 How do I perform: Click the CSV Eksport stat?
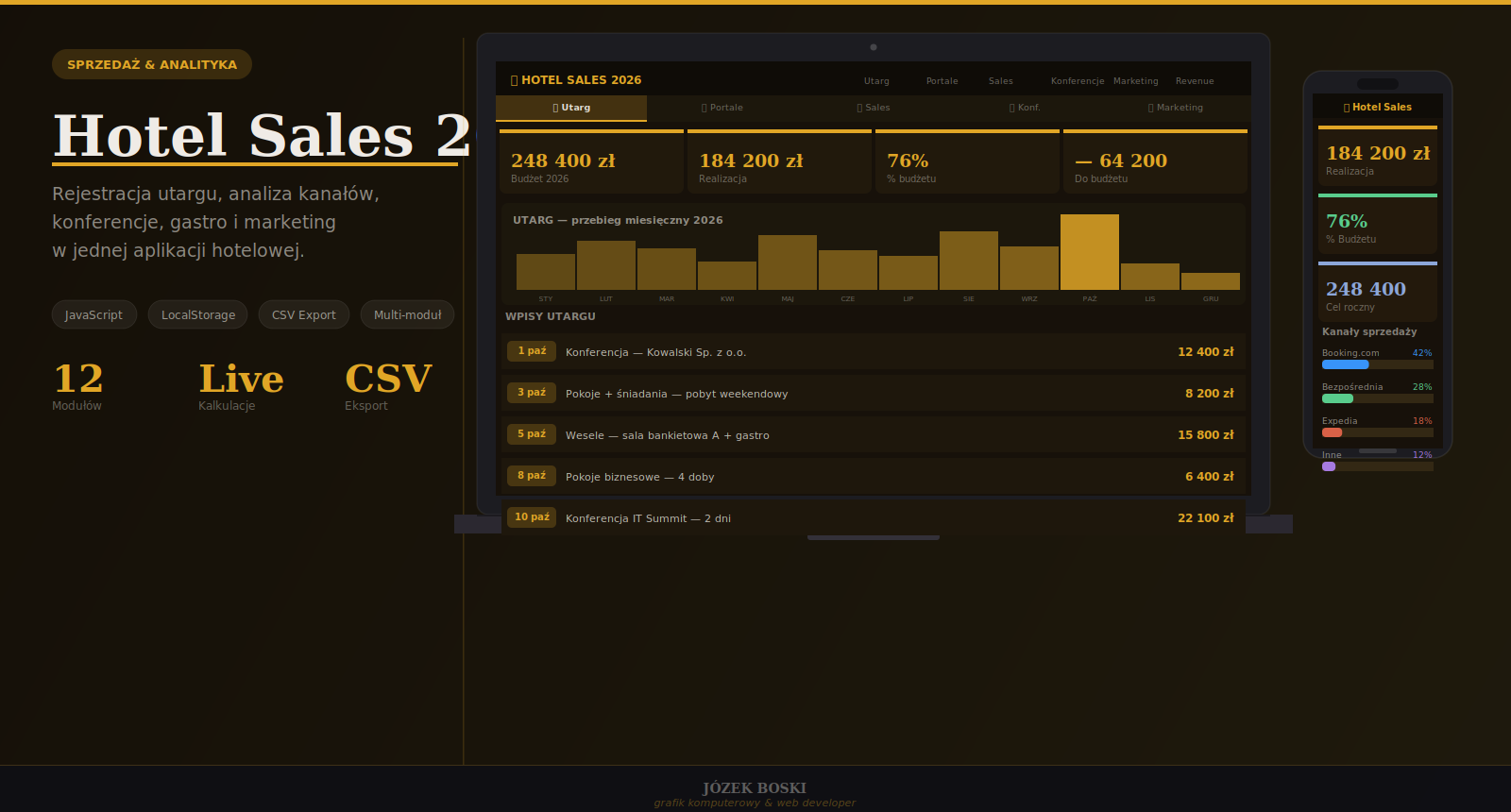click(388, 385)
